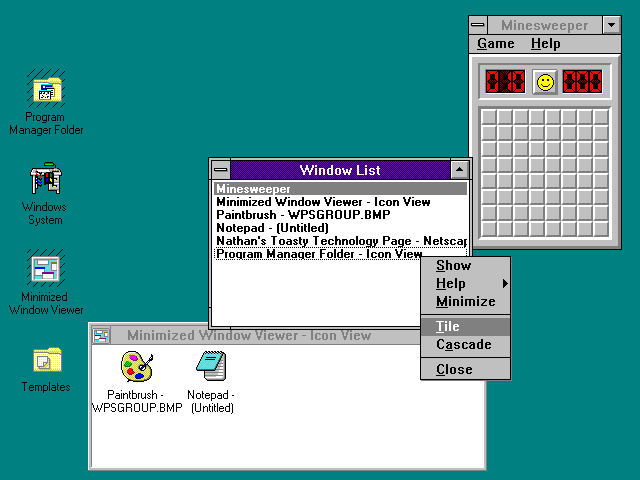Select Minimized Window Viewer - Icon View entry
The height and width of the screenshot is (480, 640).
click(x=340, y=202)
